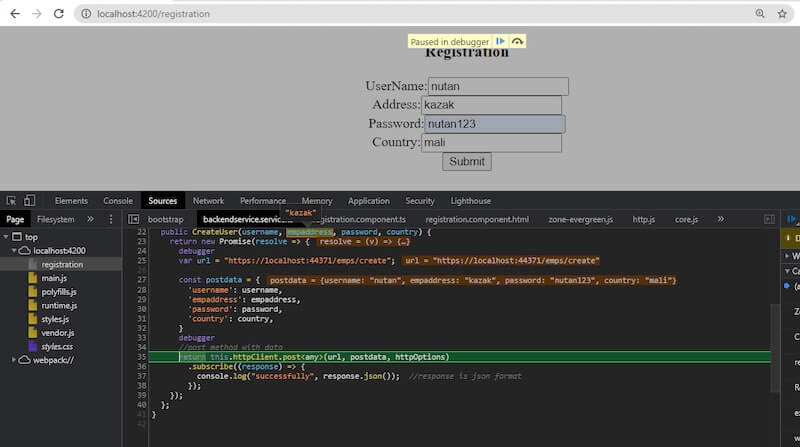Go back to the previous browser page
This screenshot has height=447, width=800.
(15, 14)
